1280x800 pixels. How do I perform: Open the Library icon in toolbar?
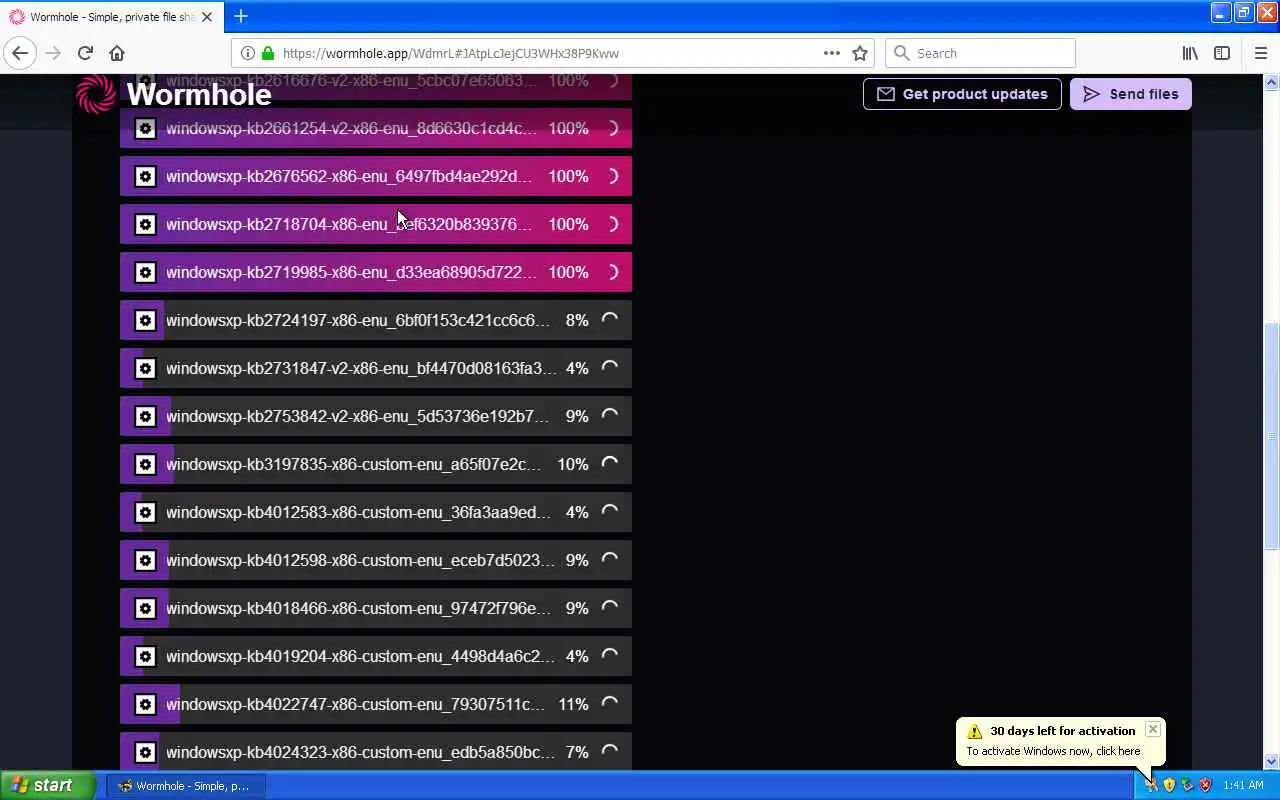(x=1190, y=53)
